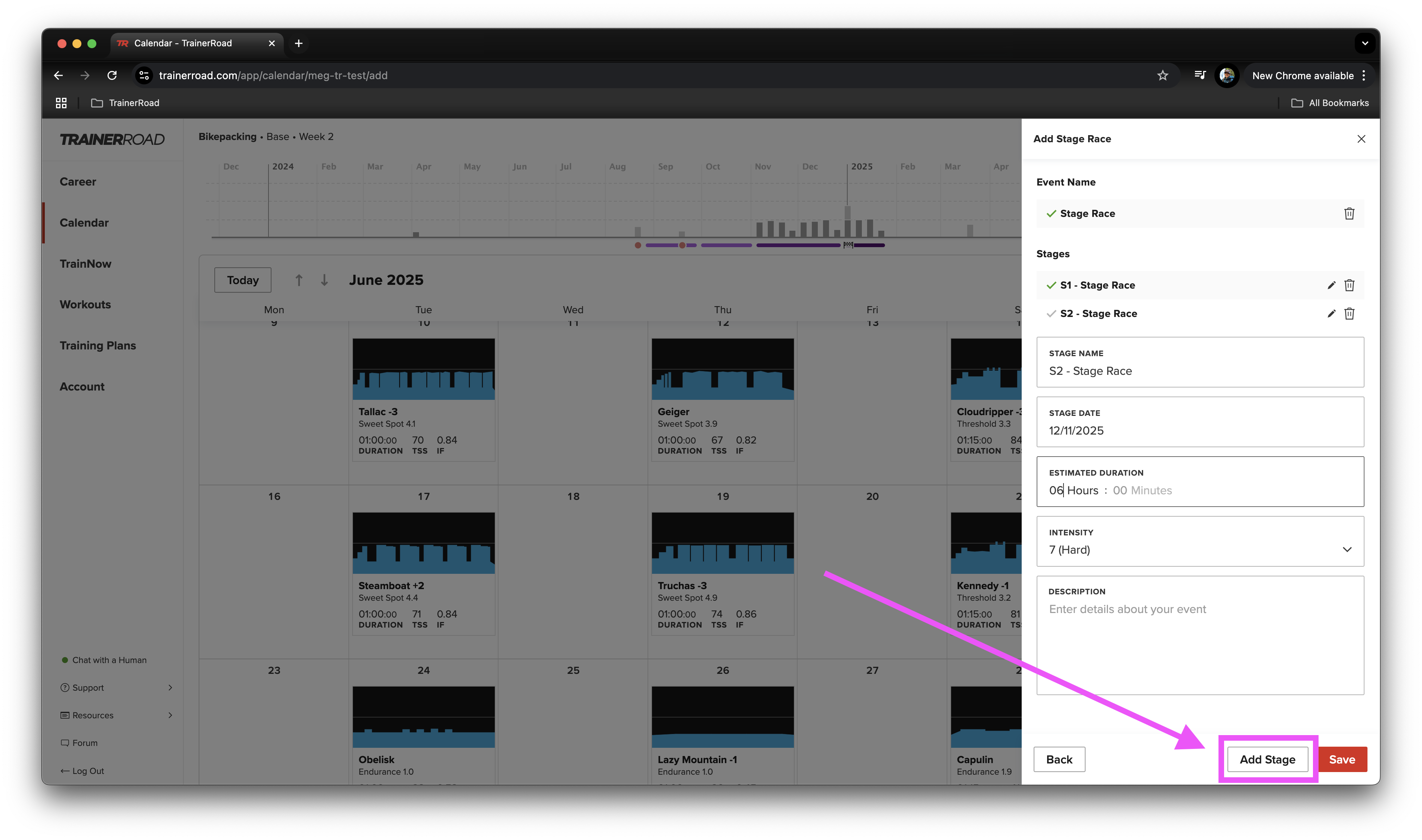Log Out of TrainerRoad
The width and height of the screenshot is (1422, 840).
[83, 771]
